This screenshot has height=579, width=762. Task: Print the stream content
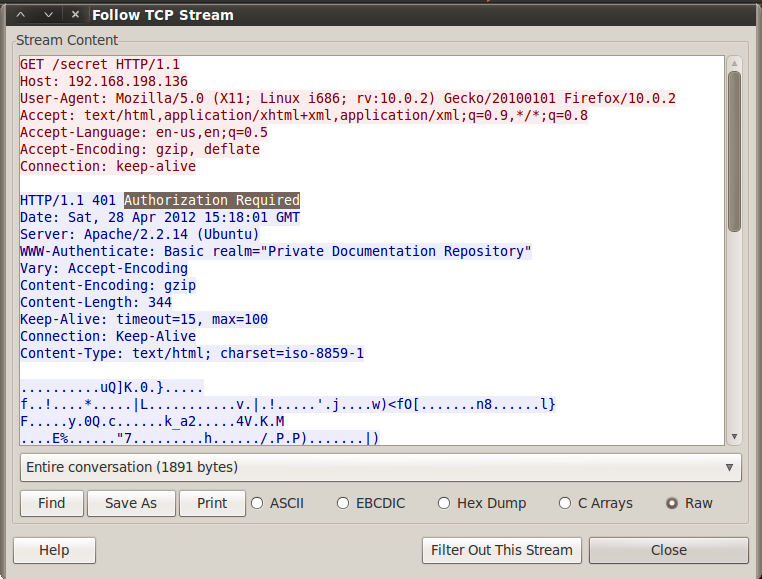pyautogui.click(x=212, y=503)
